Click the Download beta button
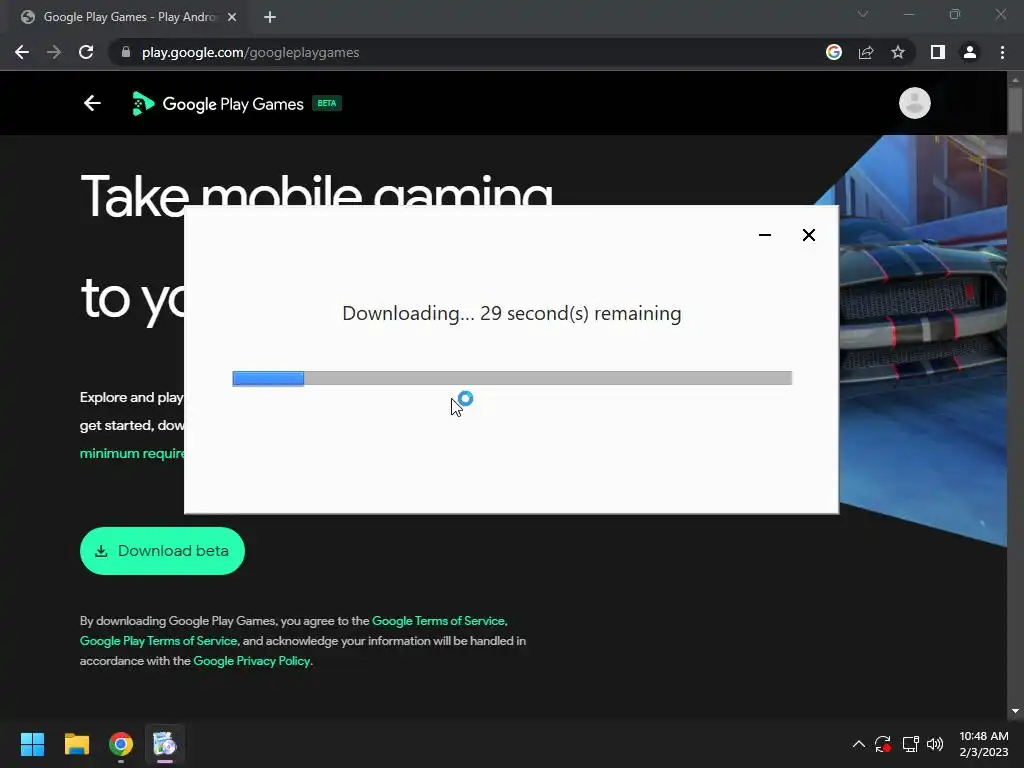Image resolution: width=1024 pixels, height=768 pixels. [162, 551]
